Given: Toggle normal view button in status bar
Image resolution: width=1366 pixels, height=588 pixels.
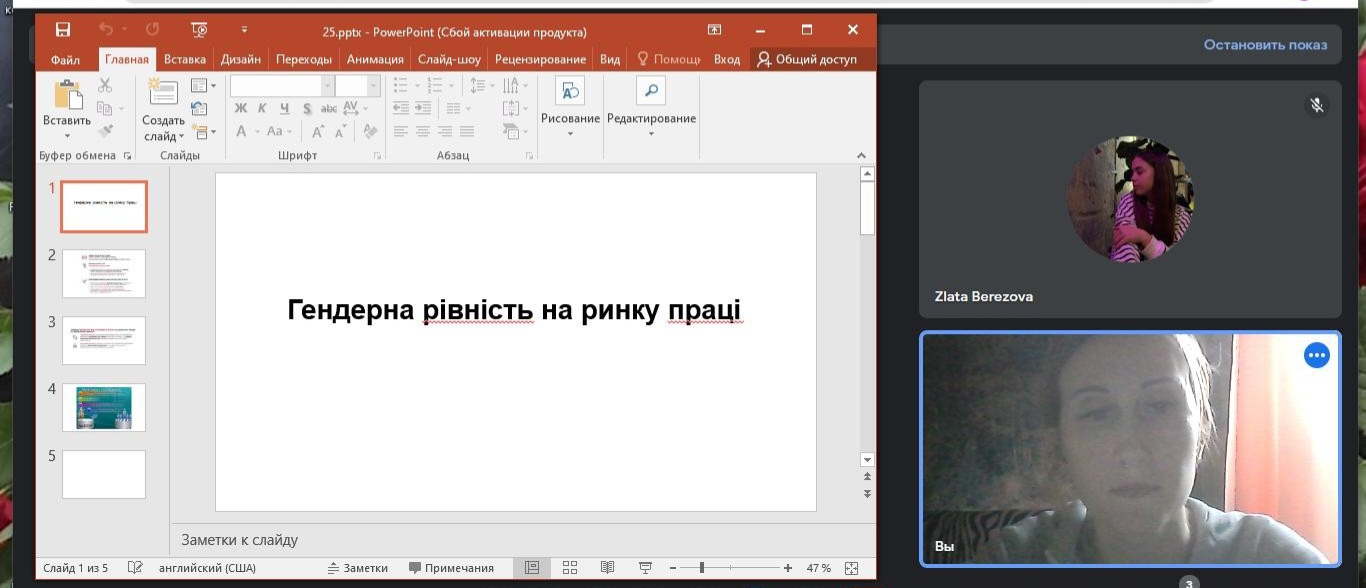Looking at the screenshot, I should point(532,568).
